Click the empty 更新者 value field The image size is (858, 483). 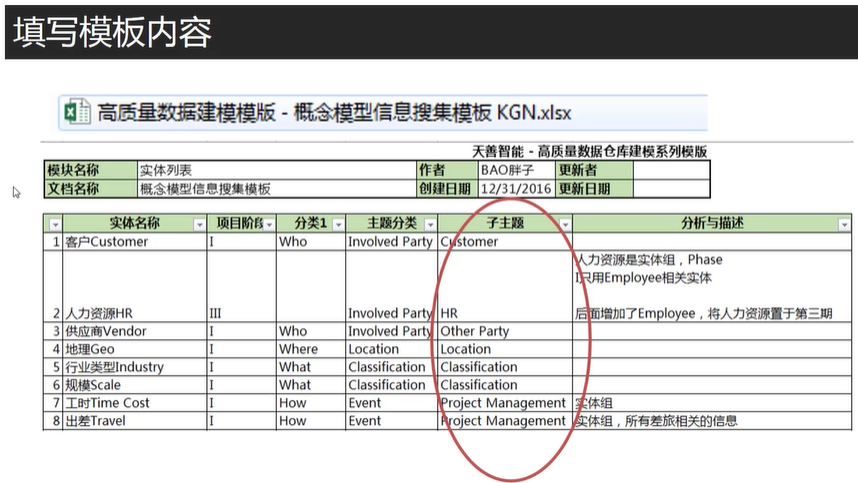(x=671, y=170)
